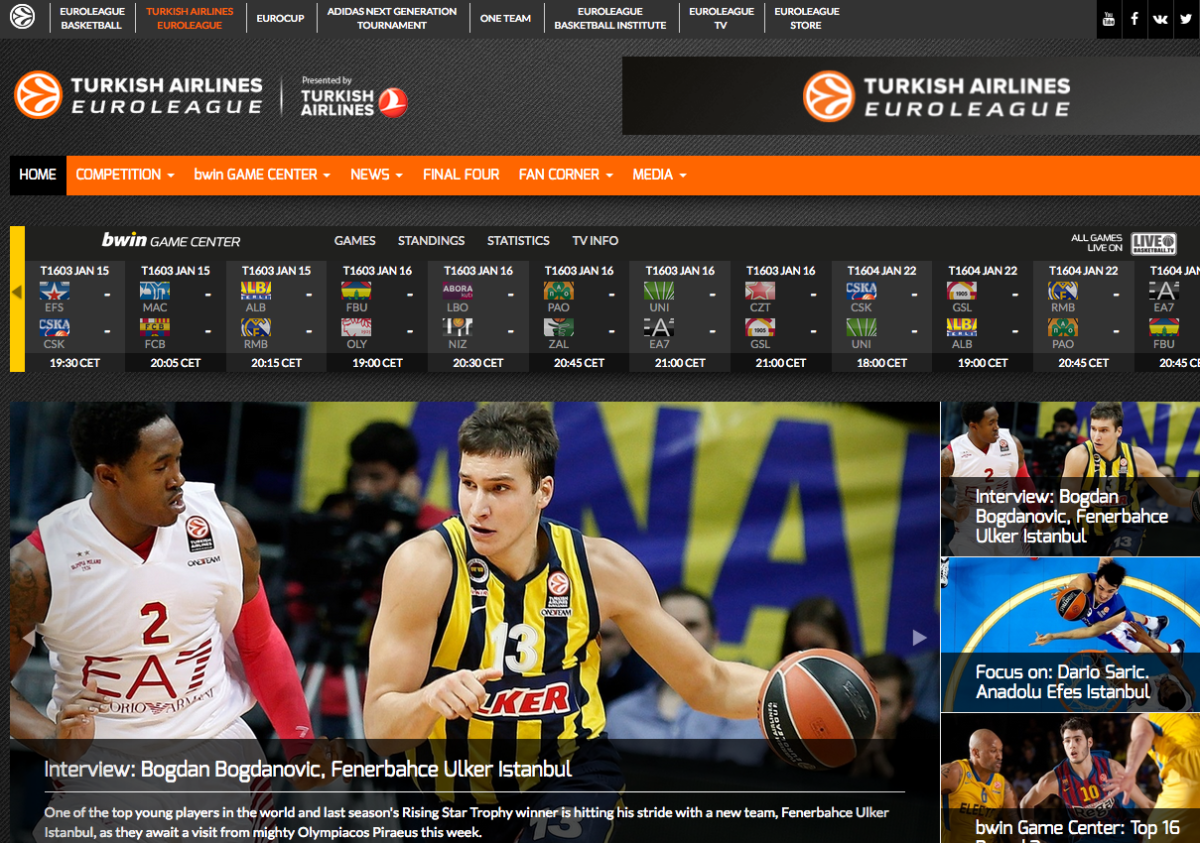Click the FCB team logo
1200x843 pixels.
[155, 327]
